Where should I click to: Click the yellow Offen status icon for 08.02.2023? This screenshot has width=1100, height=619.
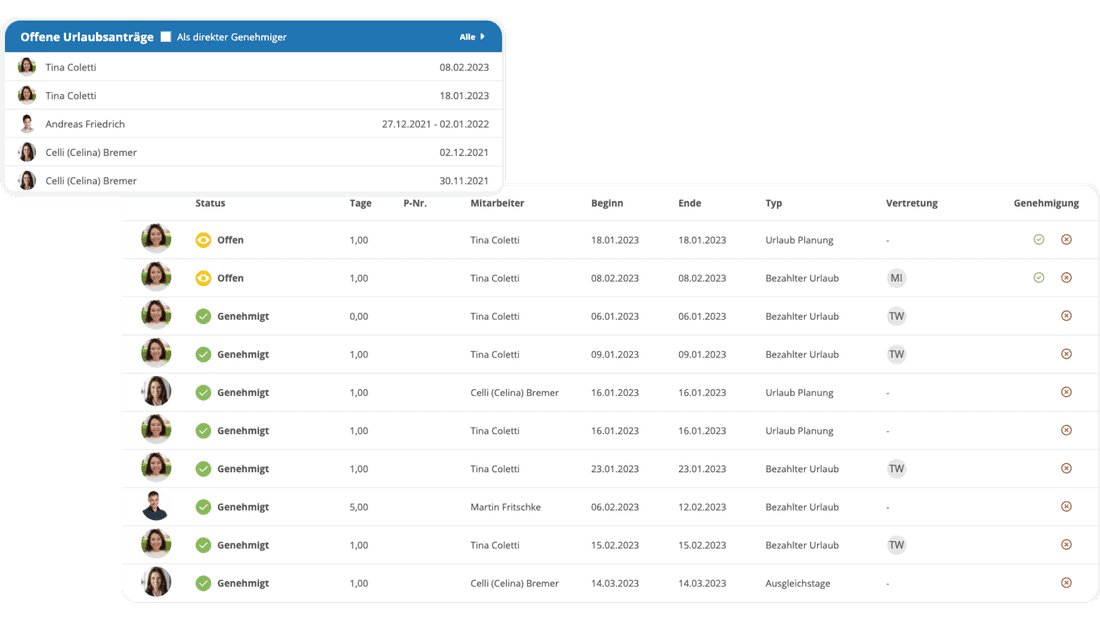[205, 277]
